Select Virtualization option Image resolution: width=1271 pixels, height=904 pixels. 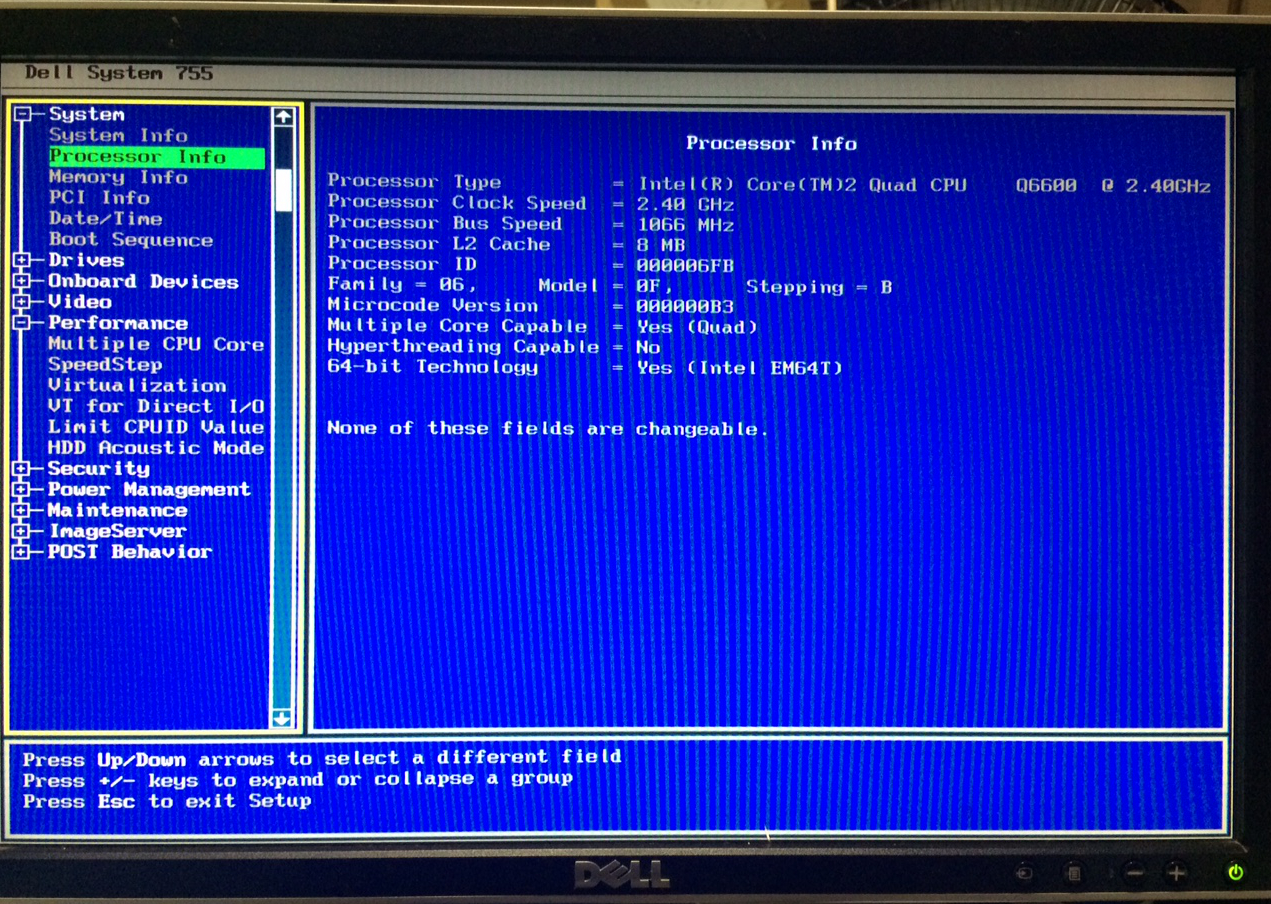pos(137,385)
